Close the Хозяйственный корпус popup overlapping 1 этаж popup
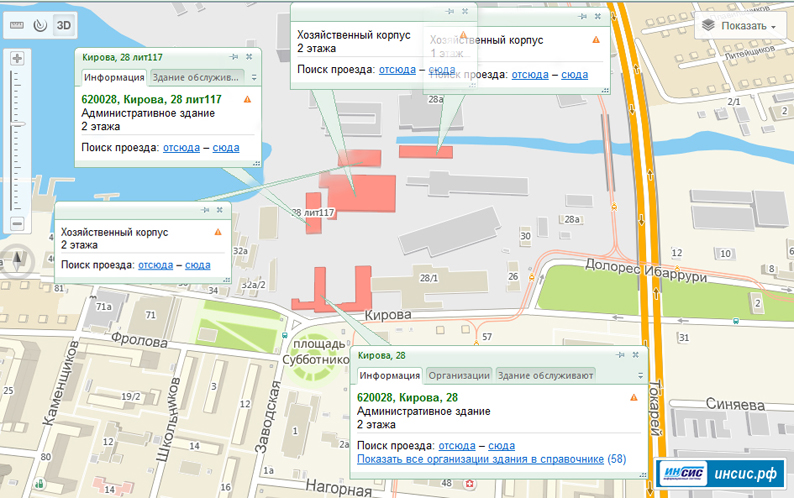Image resolution: width=794 pixels, height=498 pixels. point(465,11)
